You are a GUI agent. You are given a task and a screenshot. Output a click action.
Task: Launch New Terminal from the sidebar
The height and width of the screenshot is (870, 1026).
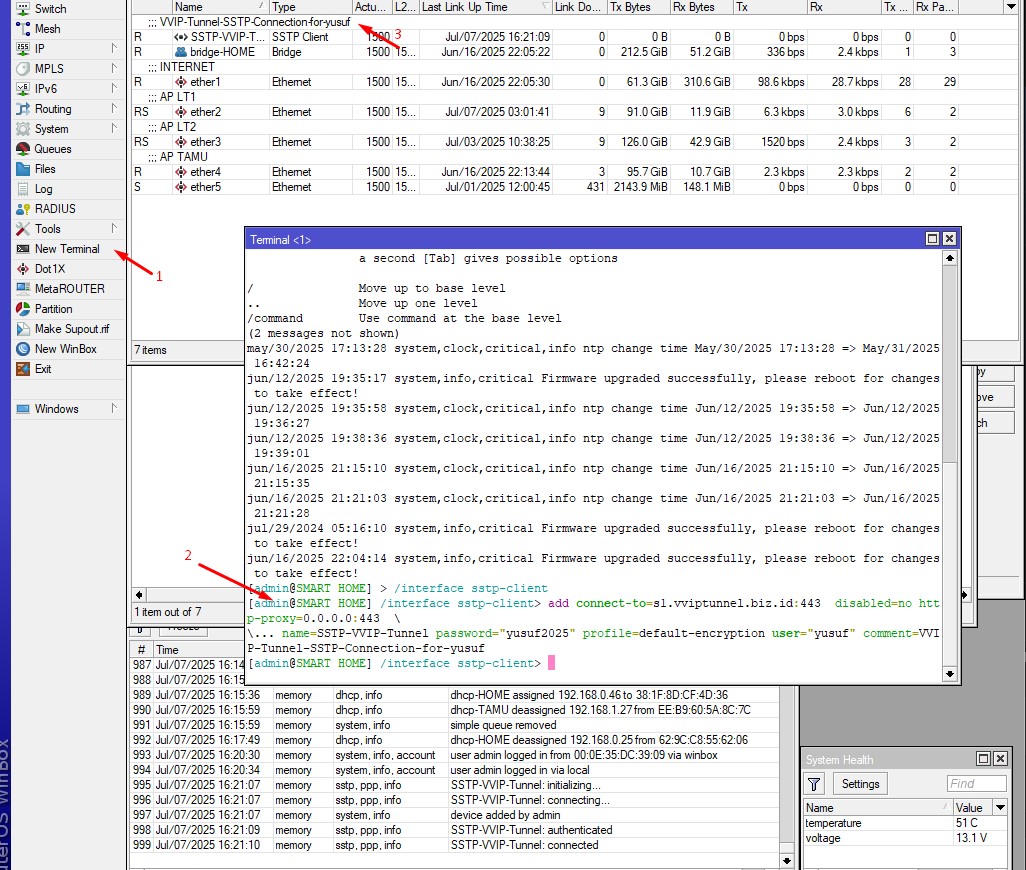pyautogui.click(x=67, y=249)
